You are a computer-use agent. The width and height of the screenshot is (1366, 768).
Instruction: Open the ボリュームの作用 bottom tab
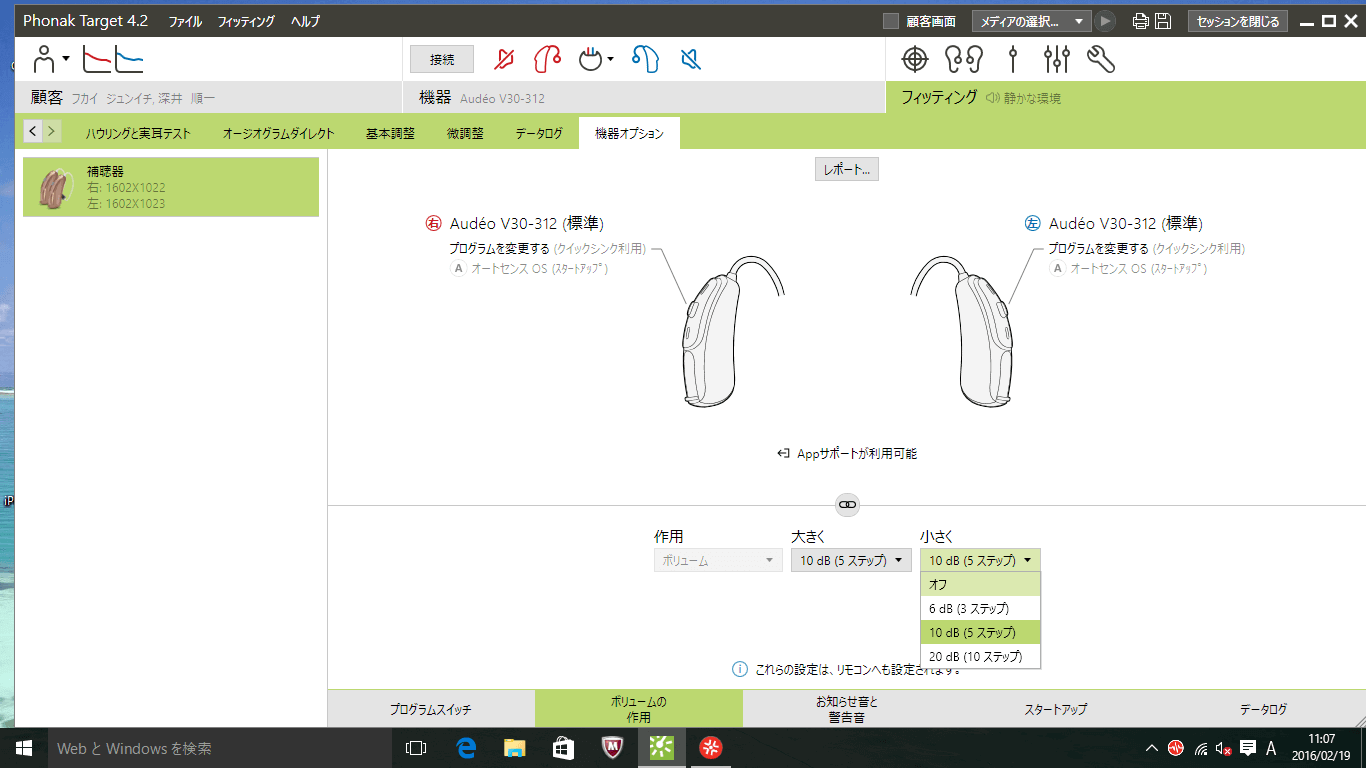click(639, 709)
